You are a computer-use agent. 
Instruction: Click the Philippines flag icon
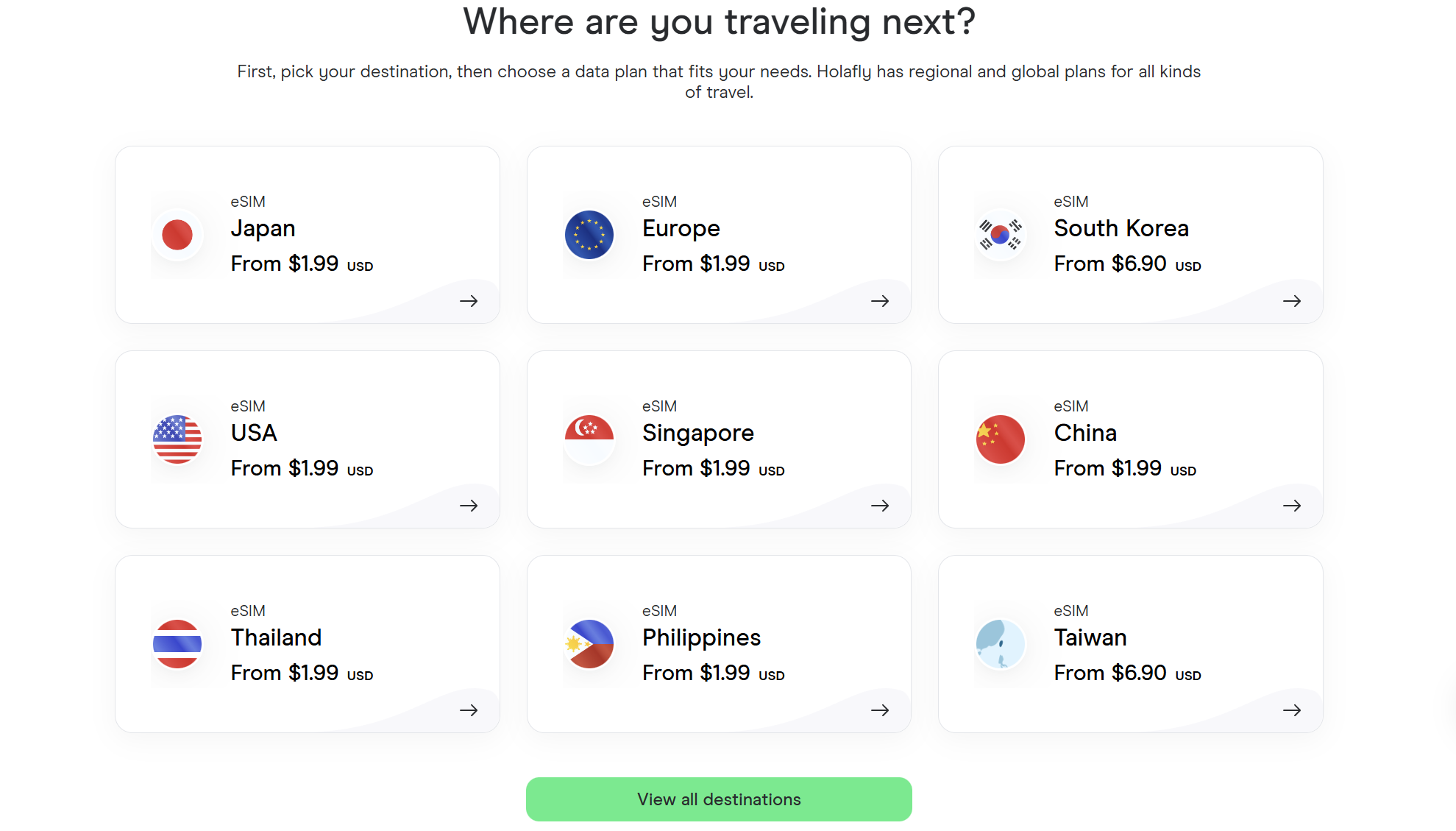pos(589,644)
